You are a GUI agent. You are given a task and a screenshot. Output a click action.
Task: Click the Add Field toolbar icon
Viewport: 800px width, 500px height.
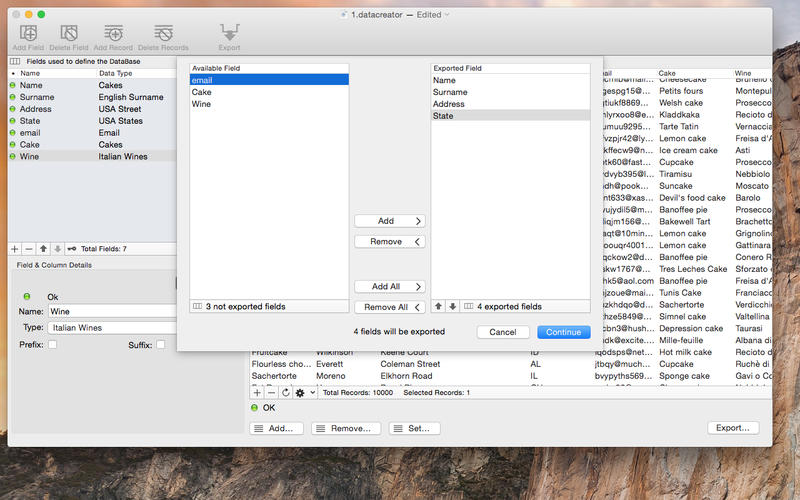(x=28, y=34)
